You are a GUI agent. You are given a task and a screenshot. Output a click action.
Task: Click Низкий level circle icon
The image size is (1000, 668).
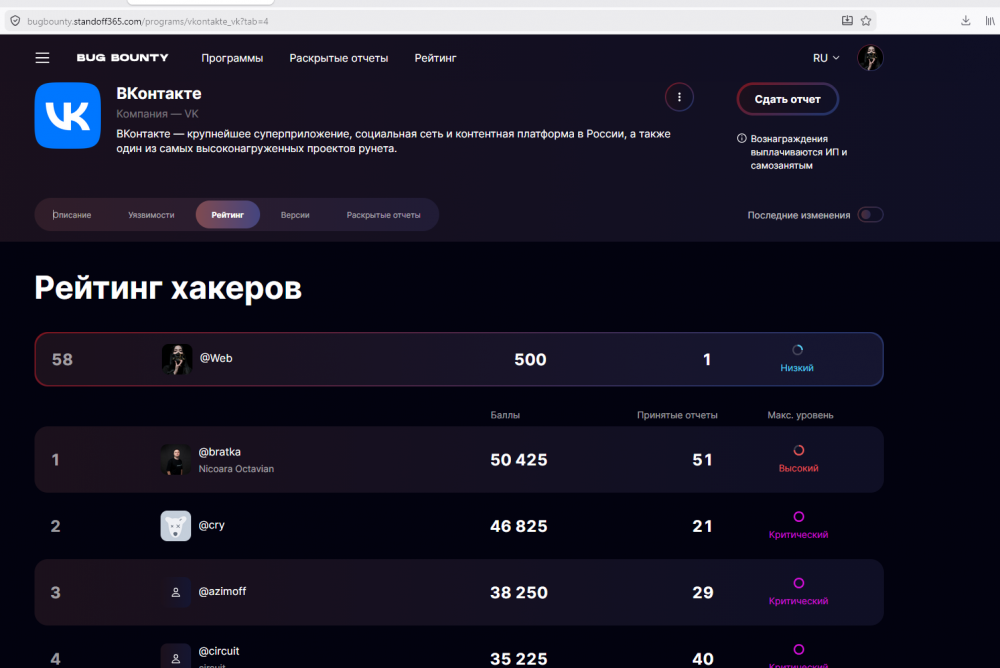[797, 350]
